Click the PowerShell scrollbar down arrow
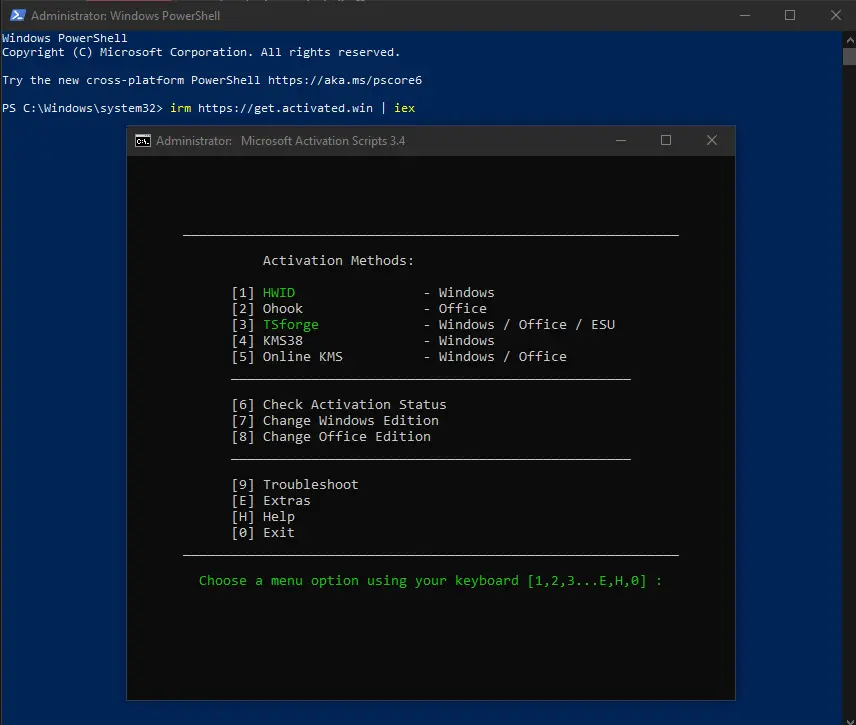 tap(849, 720)
